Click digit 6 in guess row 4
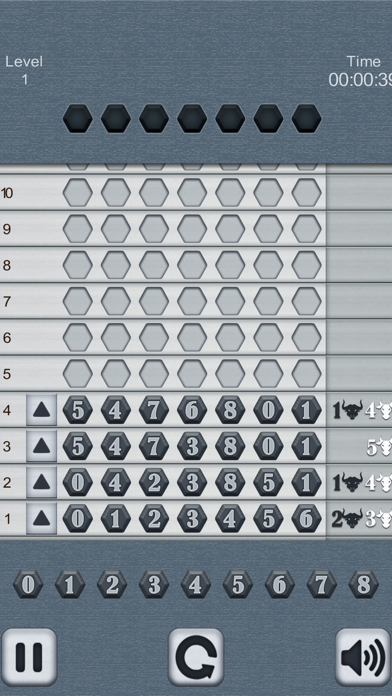This screenshot has width=392, height=696. click(x=192, y=410)
